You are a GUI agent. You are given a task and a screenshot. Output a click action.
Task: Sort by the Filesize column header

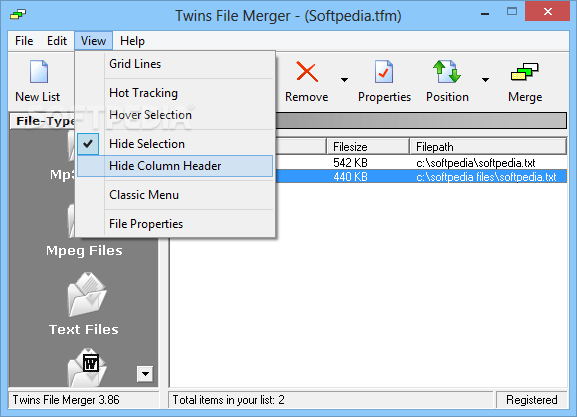pos(368,146)
